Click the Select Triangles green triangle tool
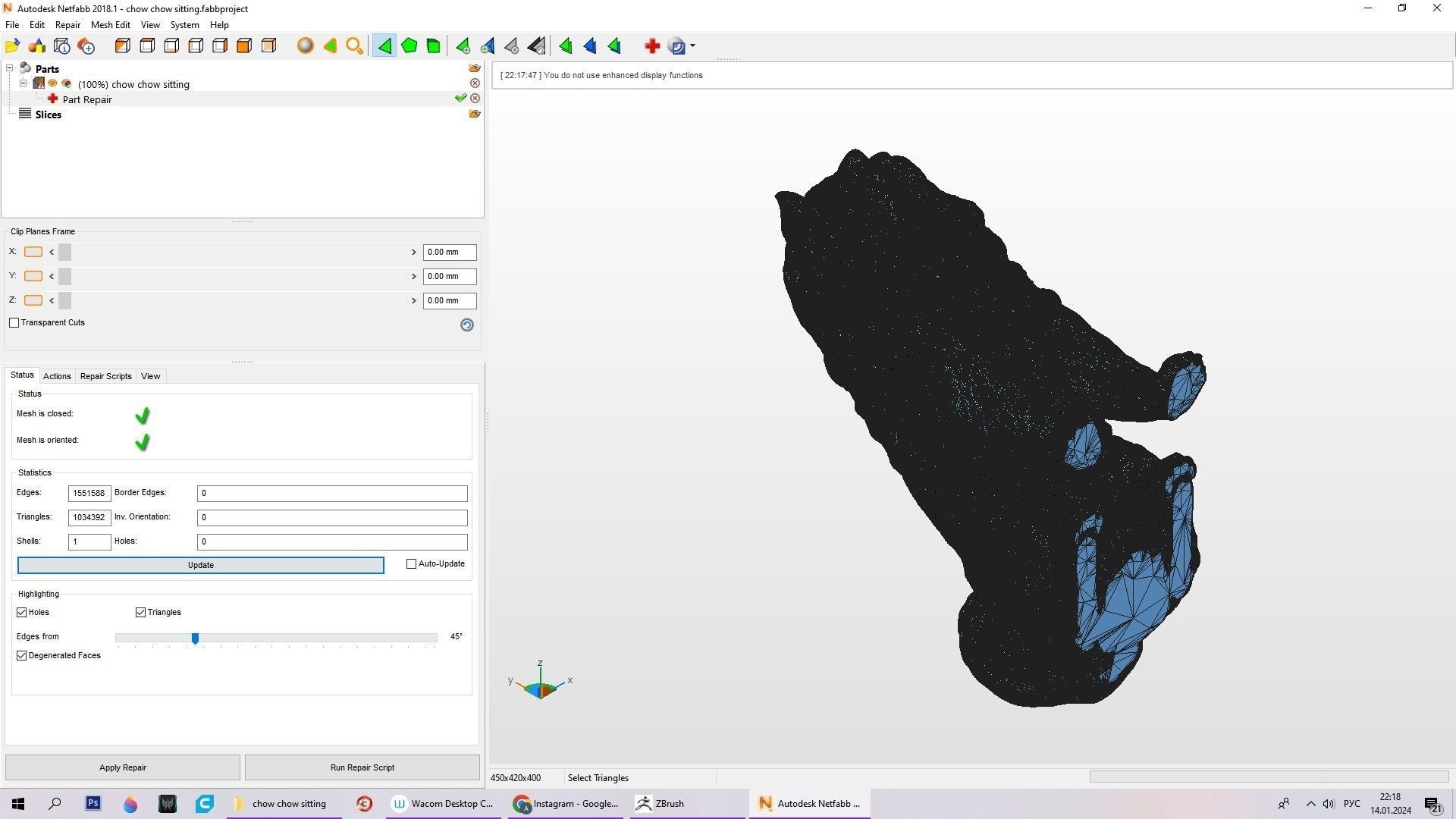This screenshot has width=1456, height=819. (384, 46)
